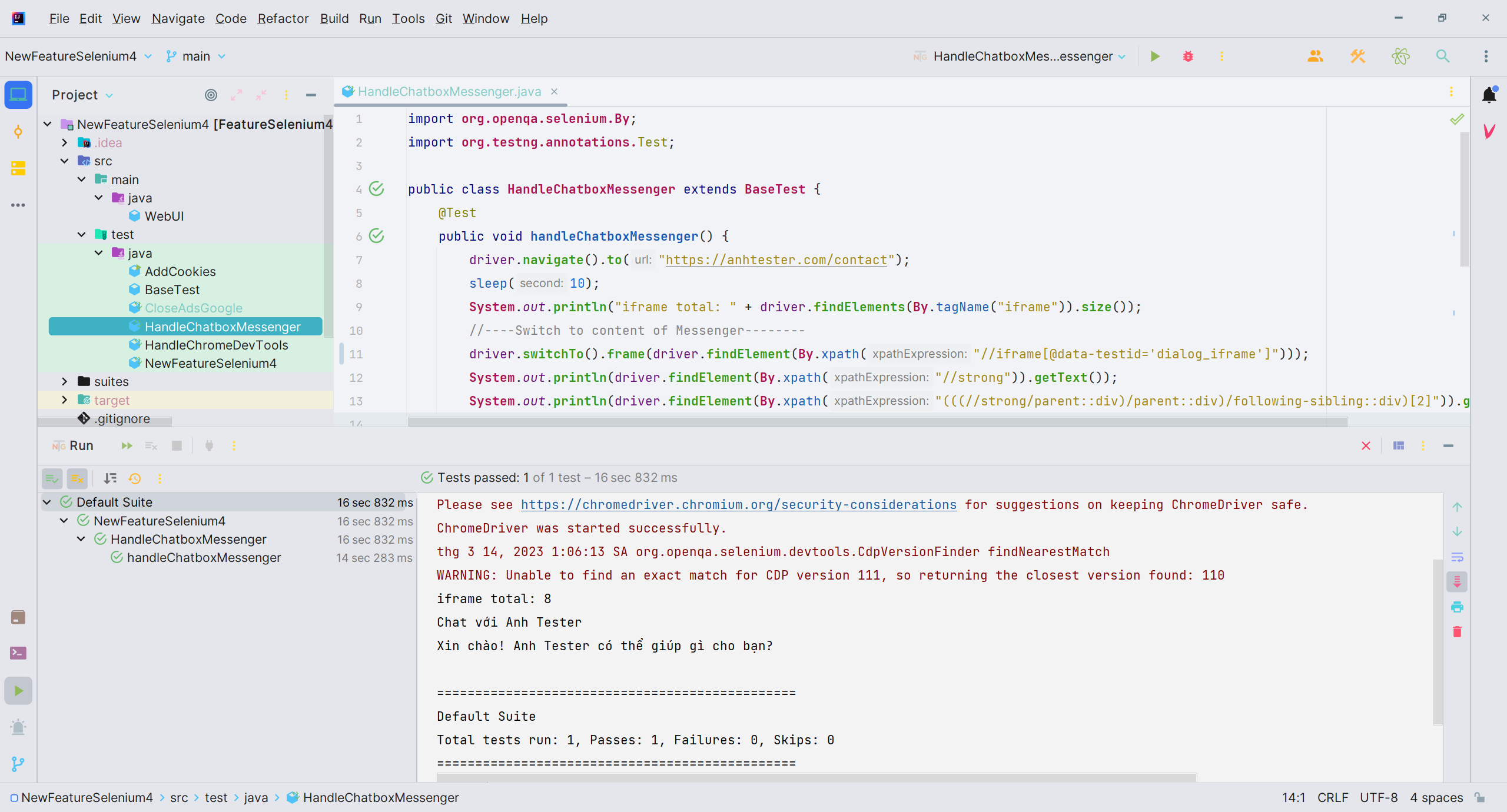Screen dimensions: 1507x812
Task: Clear console output with trash icon
Action: point(1457,631)
